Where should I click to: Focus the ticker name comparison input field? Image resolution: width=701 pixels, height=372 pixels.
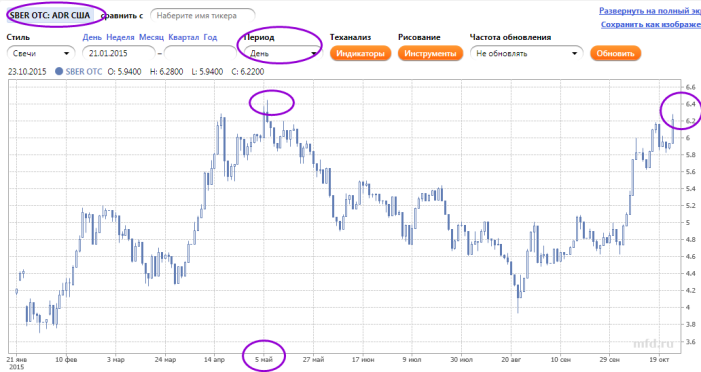pos(203,16)
